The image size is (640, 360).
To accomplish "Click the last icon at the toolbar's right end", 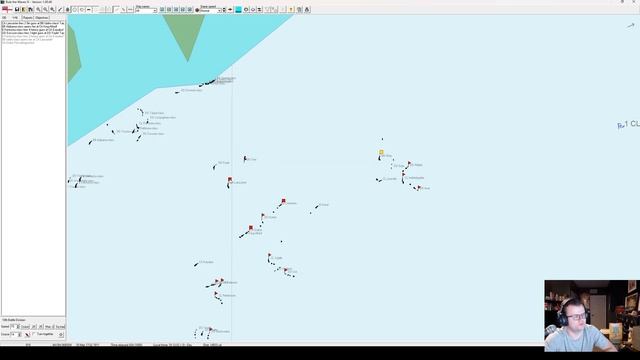I will point(307,9).
